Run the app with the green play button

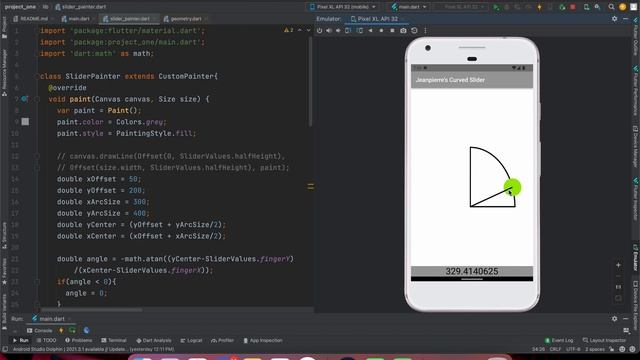coord(496,7)
